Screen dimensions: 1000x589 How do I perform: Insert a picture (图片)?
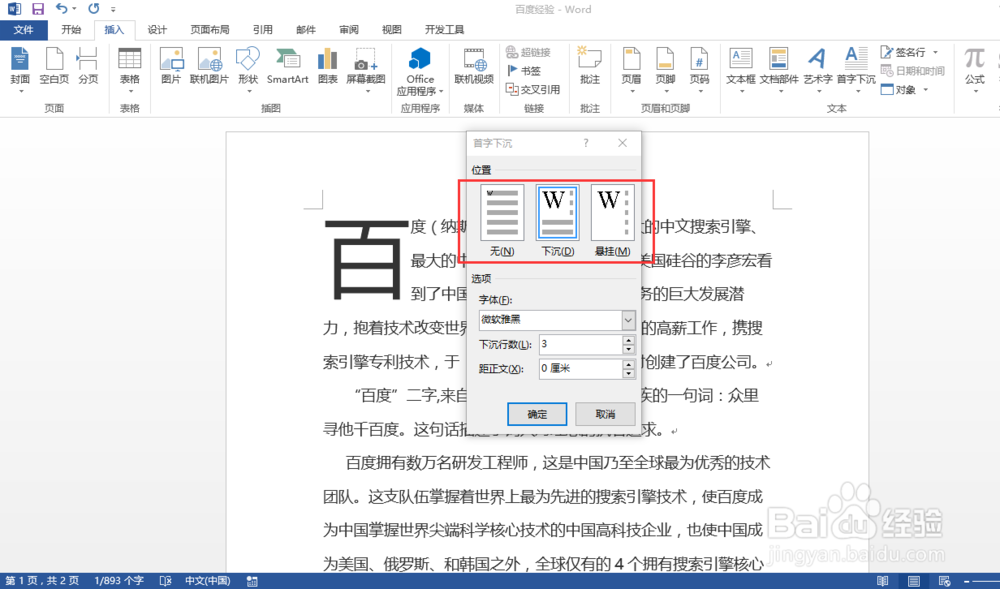point(171,66)
